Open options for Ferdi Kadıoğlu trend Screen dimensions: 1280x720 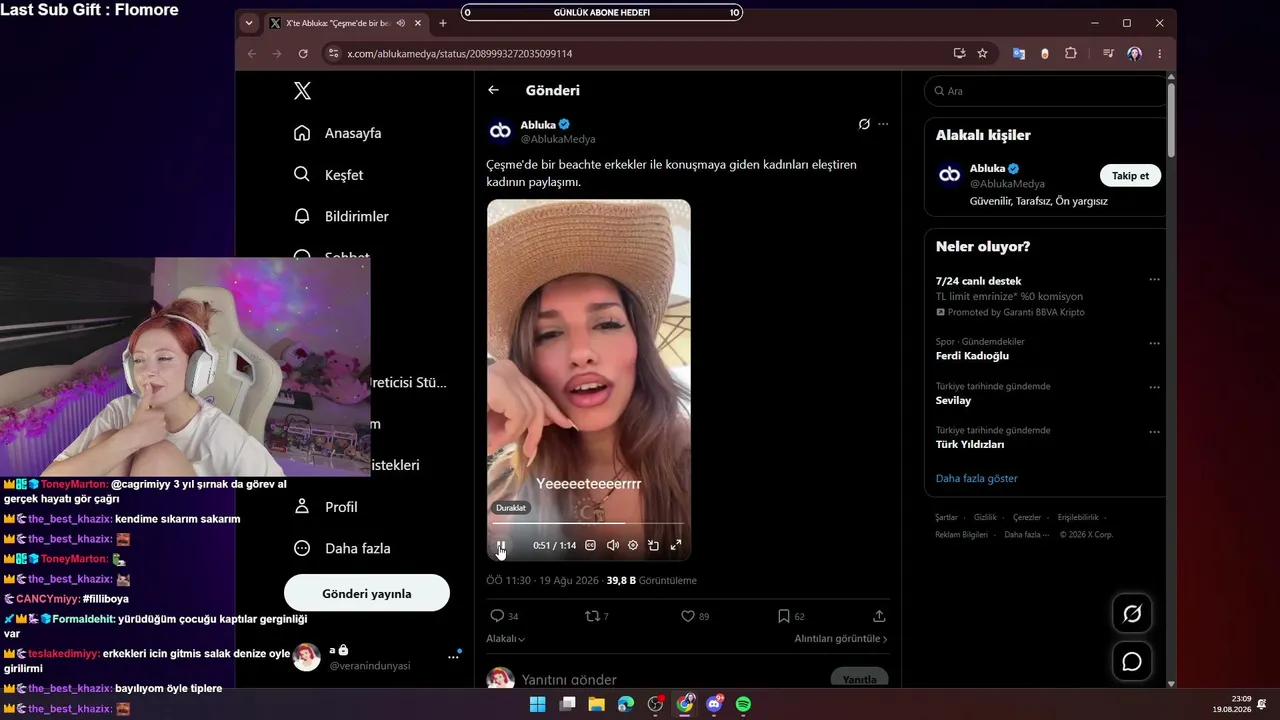pos(1154,343)
